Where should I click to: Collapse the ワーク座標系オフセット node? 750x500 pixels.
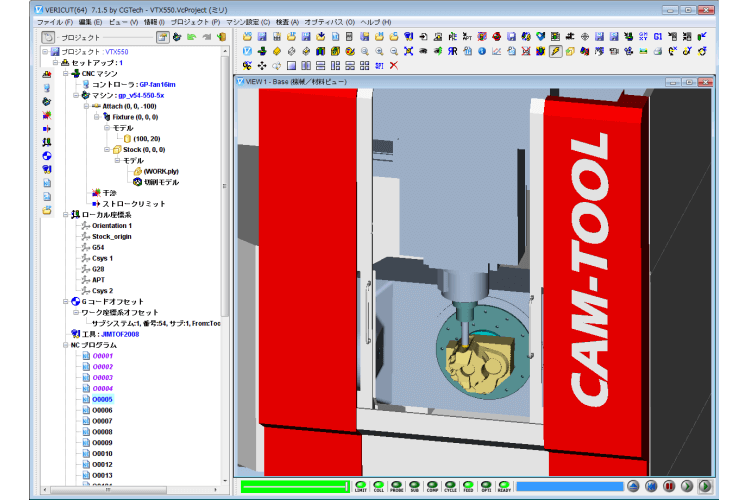(x=76, y=312)
